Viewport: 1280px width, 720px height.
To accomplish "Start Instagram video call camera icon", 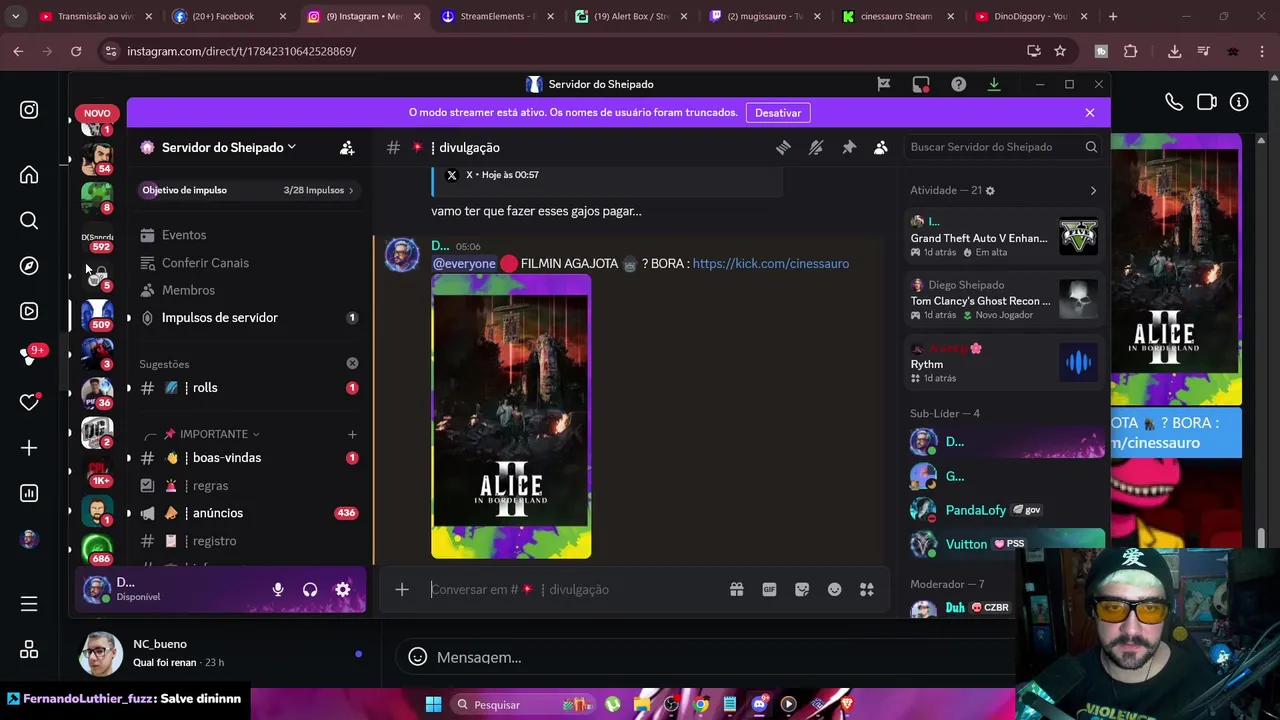I will [x=1207, y=102].
